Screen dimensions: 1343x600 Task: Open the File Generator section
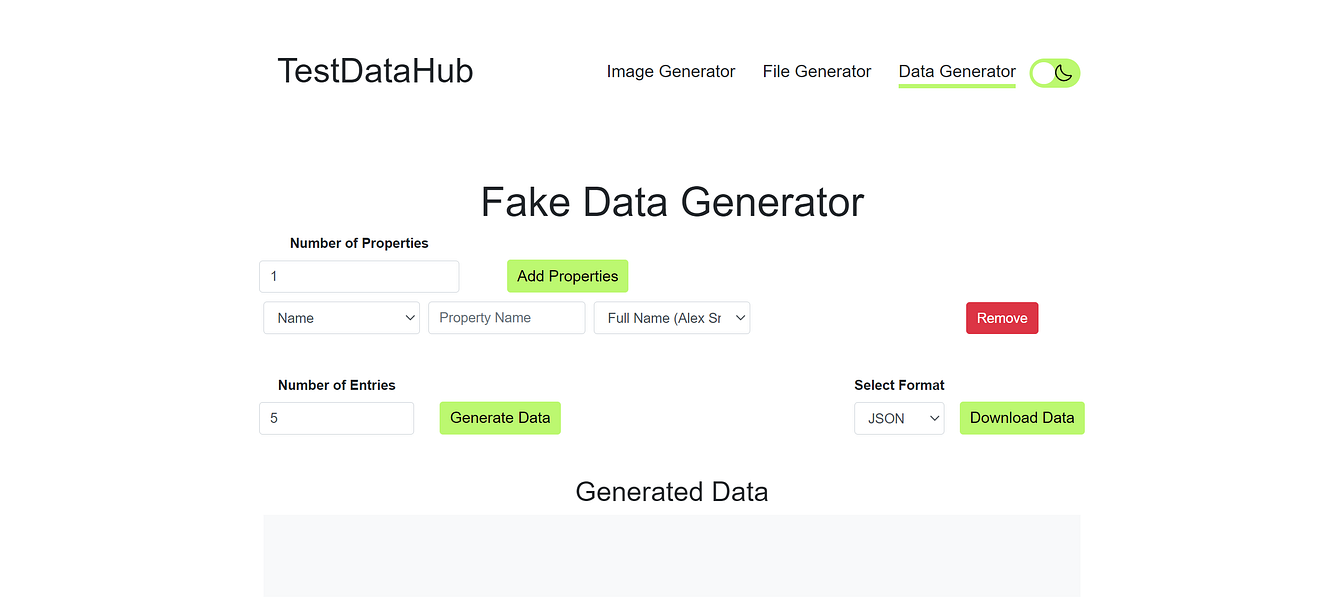[x=816, y=71]
